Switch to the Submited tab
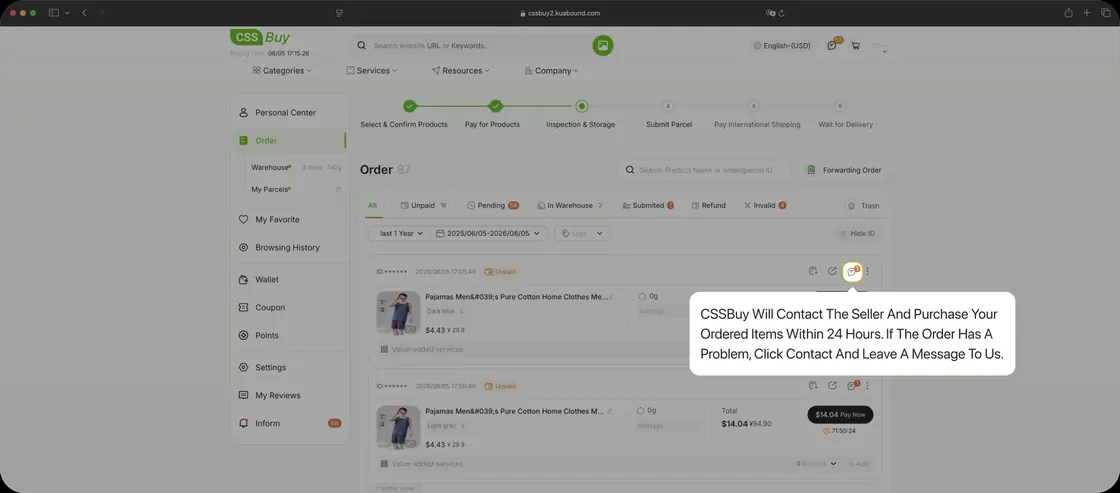This screenshot has width=1120, height=493. pos(648,205)
